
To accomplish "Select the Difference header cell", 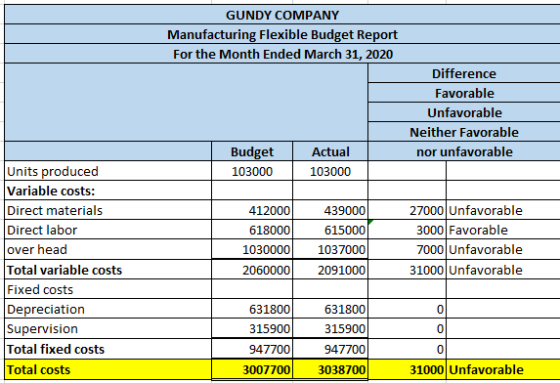I will [x=464, y=74].
